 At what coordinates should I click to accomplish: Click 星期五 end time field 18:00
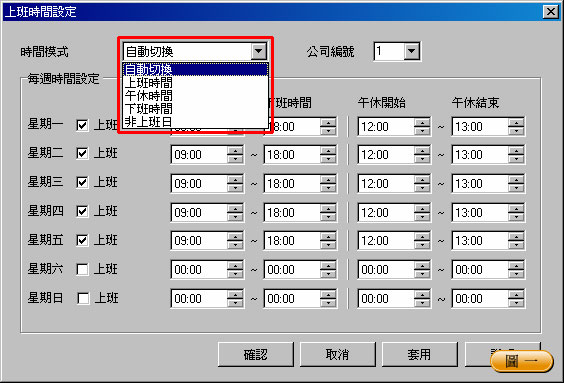(292, 241)
